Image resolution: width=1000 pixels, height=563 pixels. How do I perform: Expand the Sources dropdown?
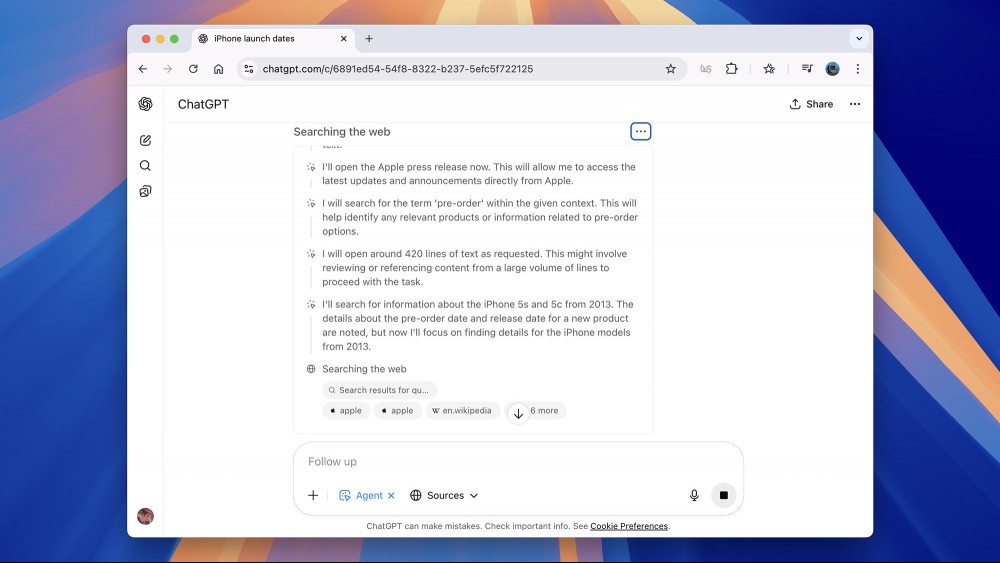point(444,495)
